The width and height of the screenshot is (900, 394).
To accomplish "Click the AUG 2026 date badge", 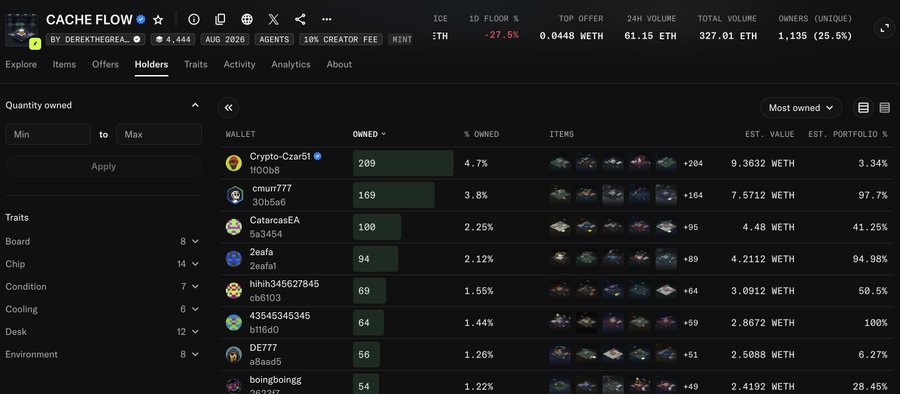I will pyautogui.click(x=225, y=40).
